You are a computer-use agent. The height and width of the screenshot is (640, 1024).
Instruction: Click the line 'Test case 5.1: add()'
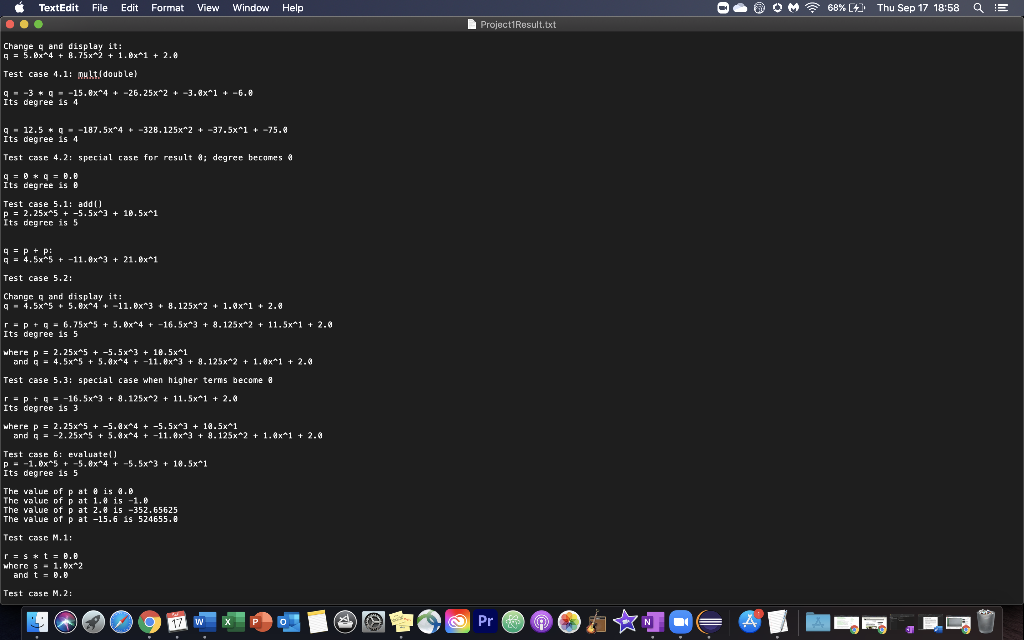coord(53,204)
